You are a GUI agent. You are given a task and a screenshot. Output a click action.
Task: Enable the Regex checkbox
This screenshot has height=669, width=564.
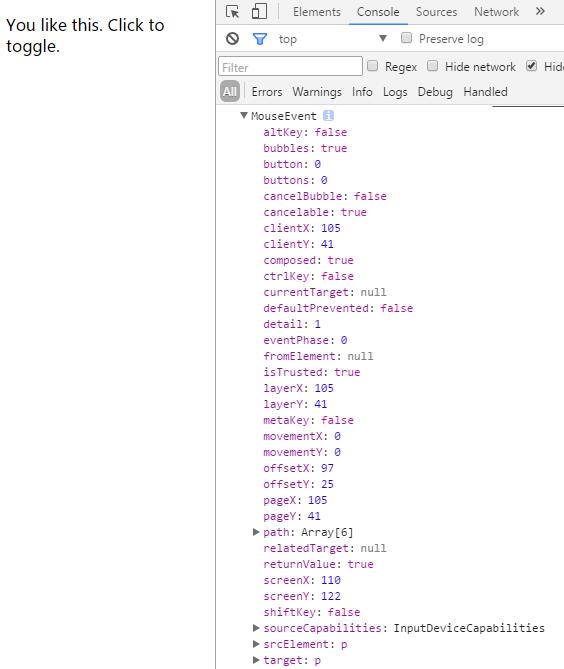372,66
